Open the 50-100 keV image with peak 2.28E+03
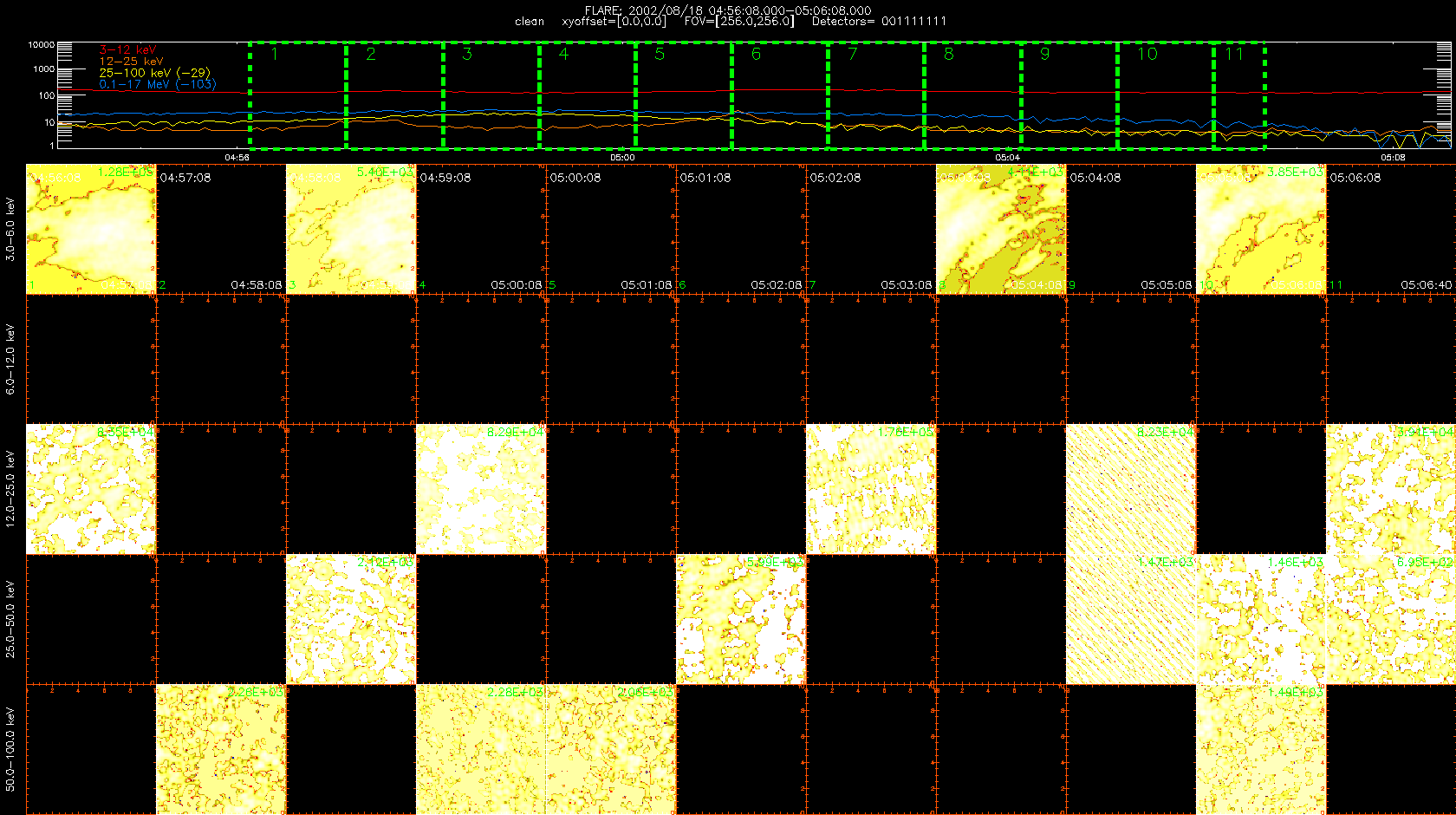This screenshot has width=1456, height=815. tap(481, 749)
